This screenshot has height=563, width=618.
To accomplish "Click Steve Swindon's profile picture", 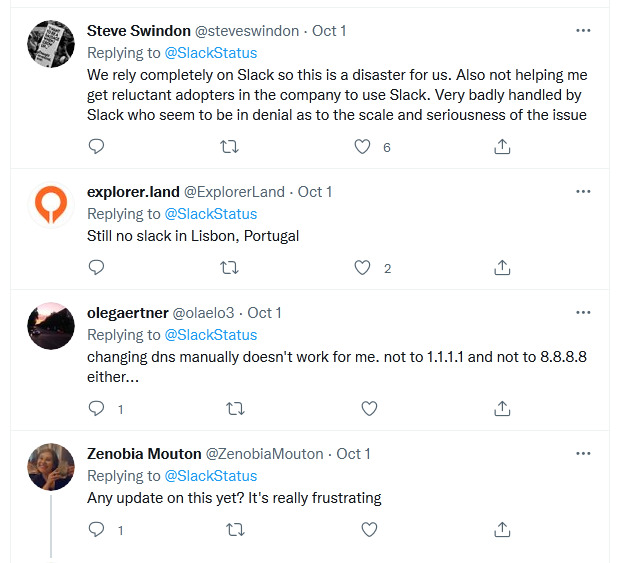I will click(x=51, y=44).
